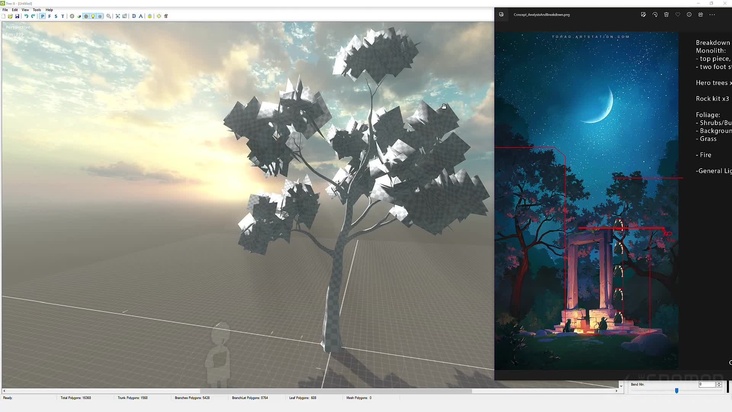This screenshot has width=732, height=412.
Task: Click the image viewer's leftmost app icon
Action: pos(501,14)
